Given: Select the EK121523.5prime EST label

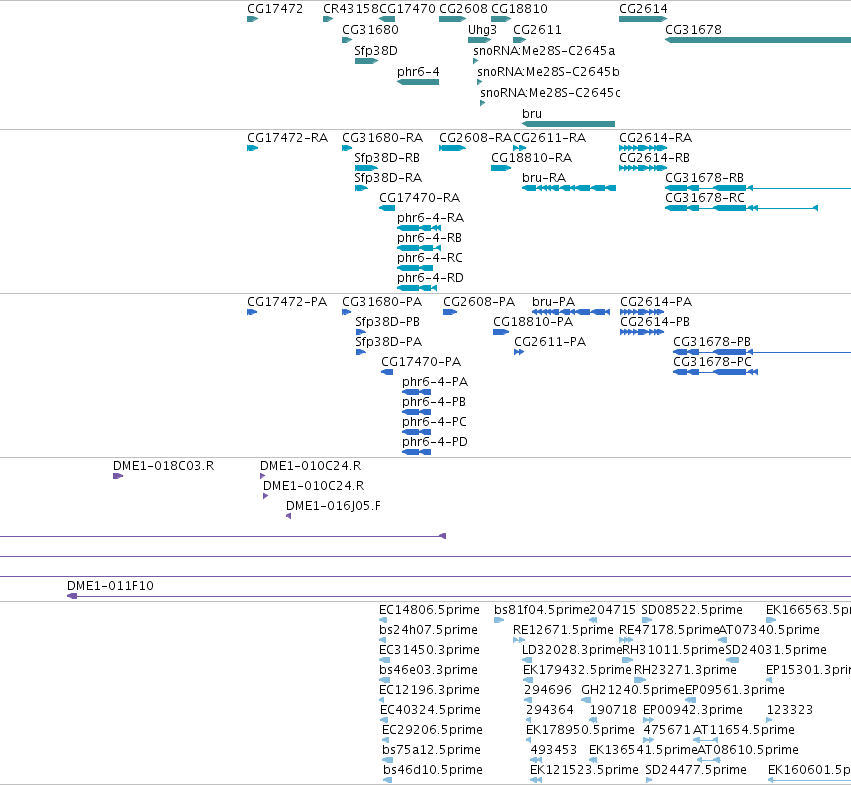Looking at the screenshot, I should [584, 770].
